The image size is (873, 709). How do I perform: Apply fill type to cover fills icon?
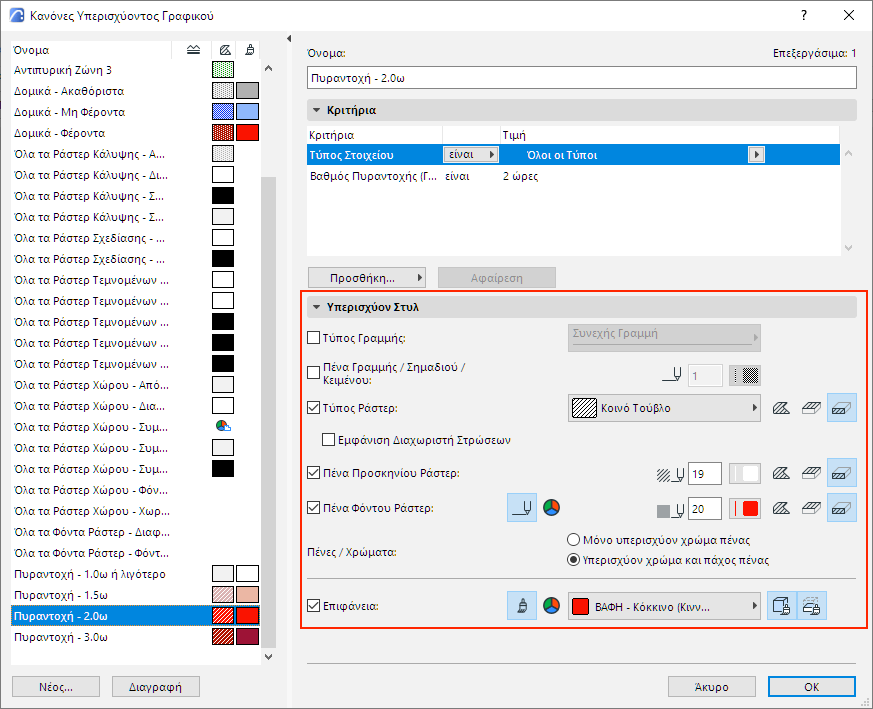pyautogui.click(x=811, y=408)
